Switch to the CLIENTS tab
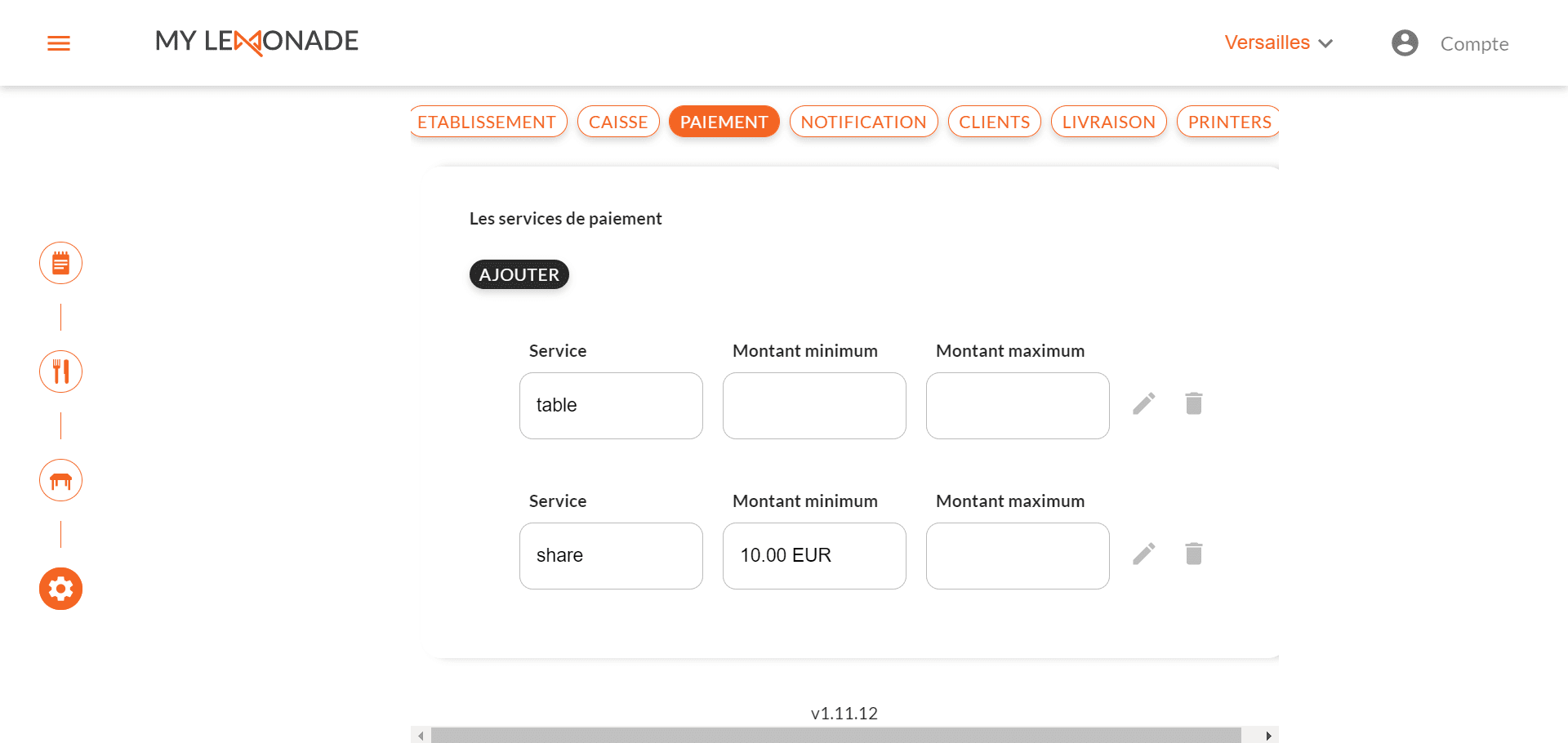Viewport: 1568px width, 743px height. tap(995, 122)
